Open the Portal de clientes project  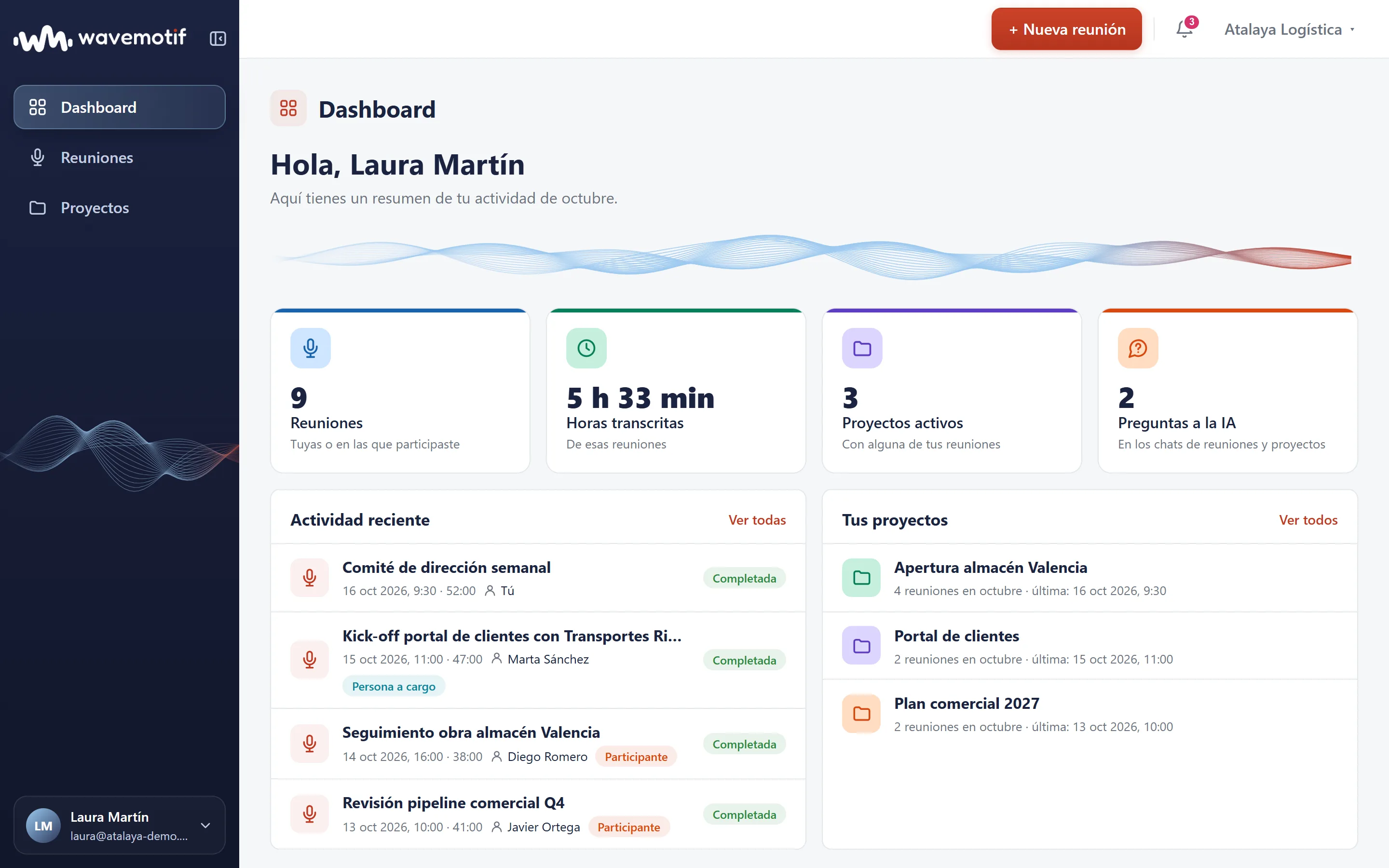coord(1089,646)
